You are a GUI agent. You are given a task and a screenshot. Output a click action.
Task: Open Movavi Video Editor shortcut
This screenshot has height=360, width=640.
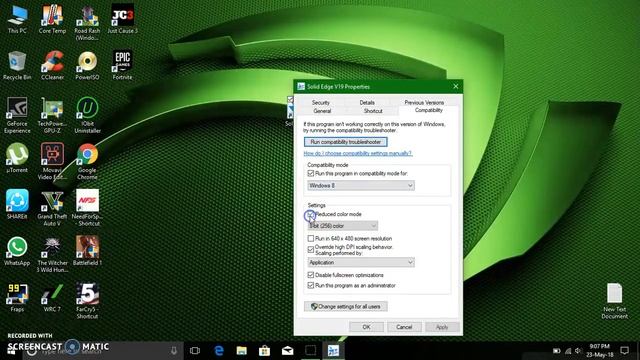pyautogui.click(x=52, y=161)
